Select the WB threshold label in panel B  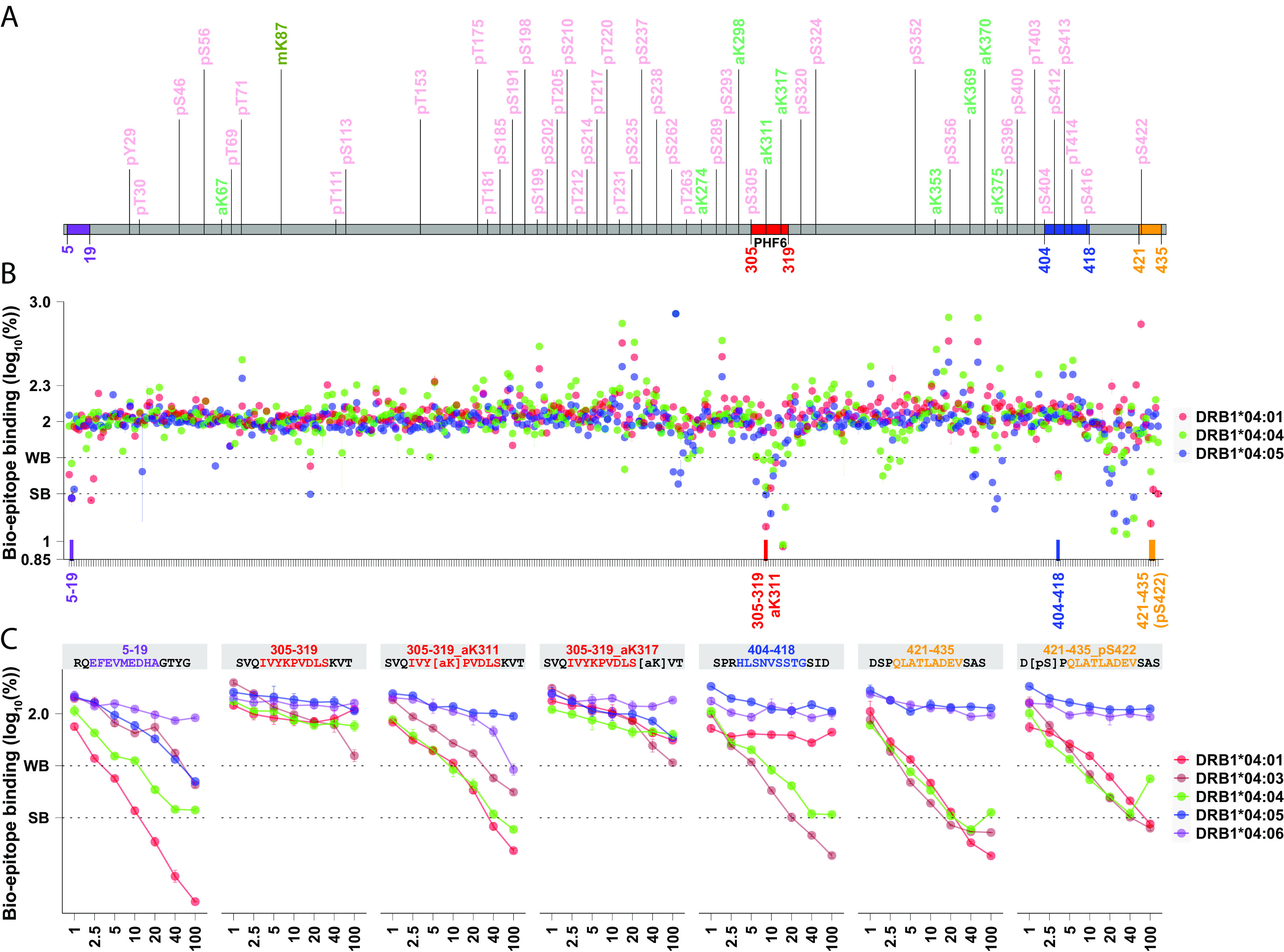coord(38,458)
